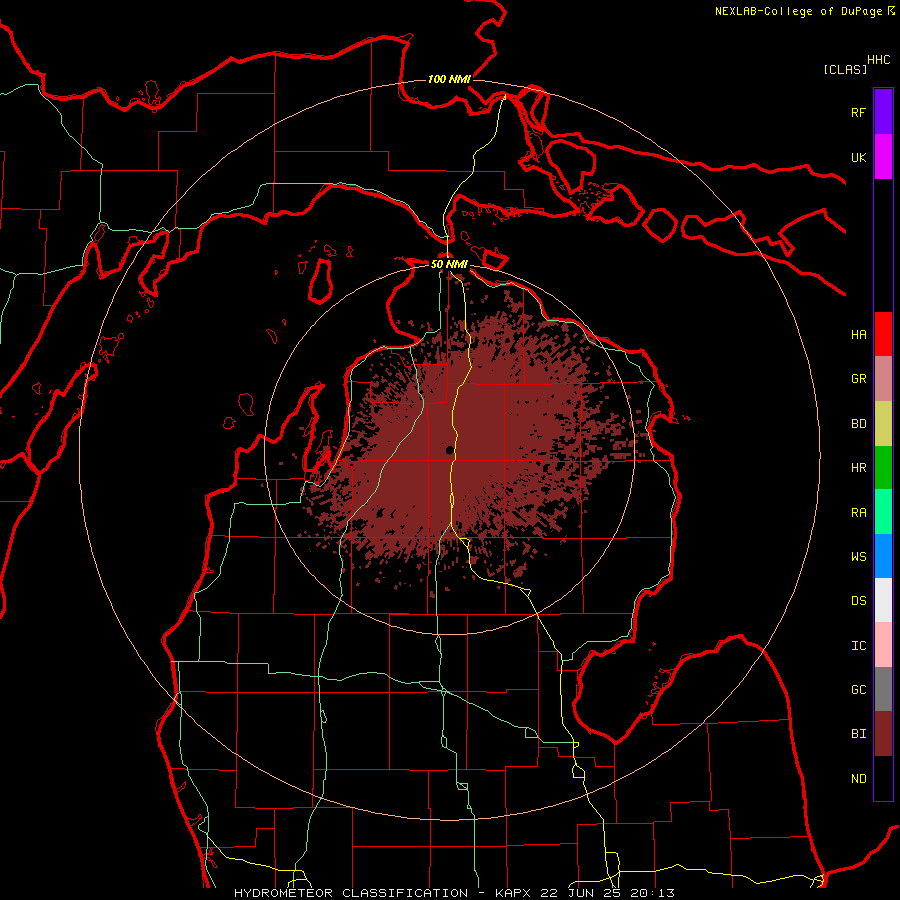Click the GR pink legend swatch
Viewport: 900px width, 900px height.
(883, 379)
